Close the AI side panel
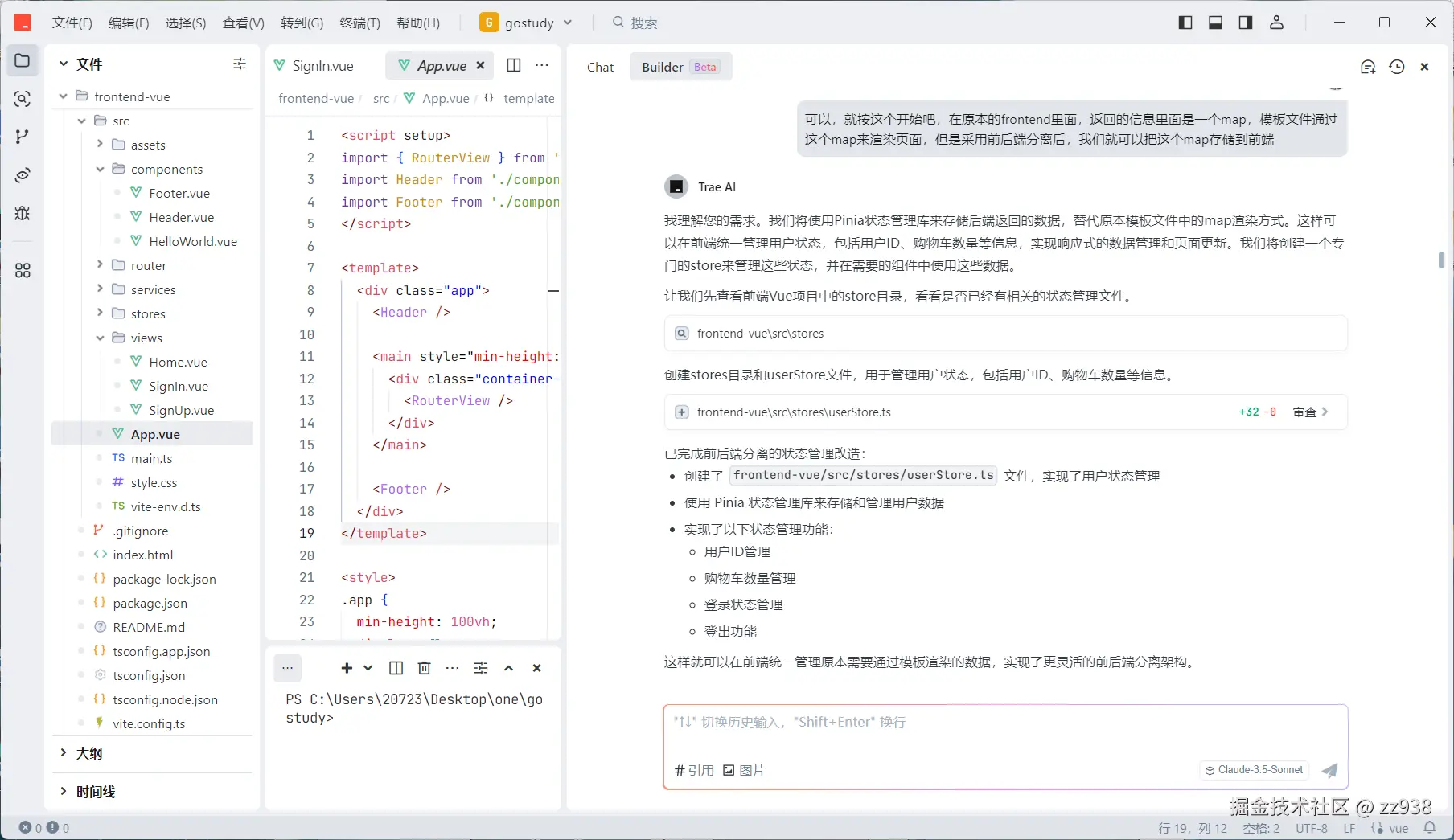Viewport: 1454px width, 840px height. tap(1424, 67)
